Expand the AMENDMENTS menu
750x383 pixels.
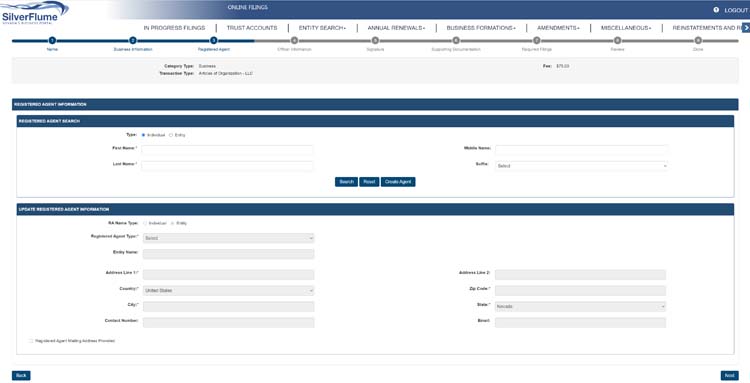(558, 28)
